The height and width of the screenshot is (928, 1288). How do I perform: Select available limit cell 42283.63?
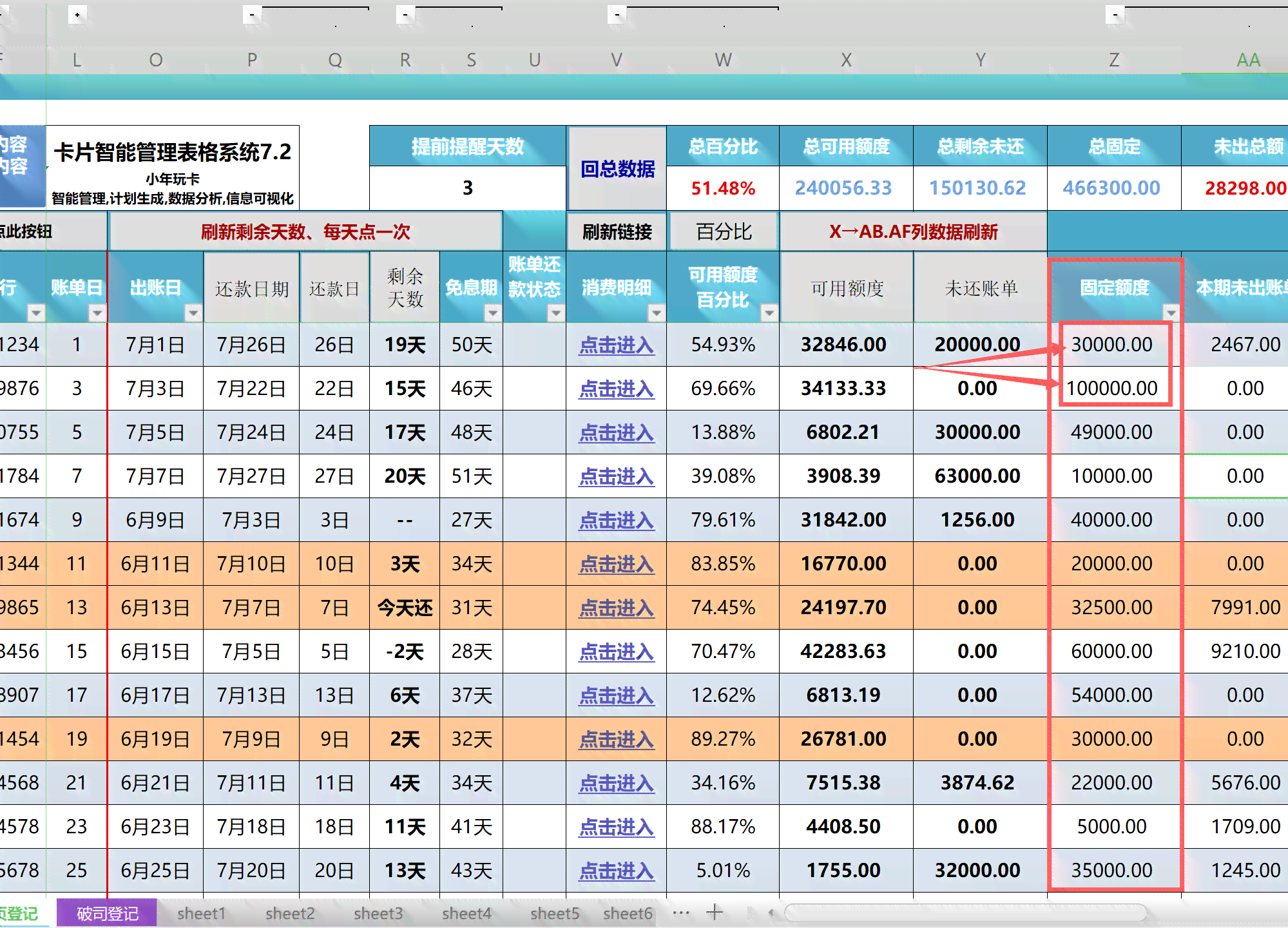pos(846,652)
